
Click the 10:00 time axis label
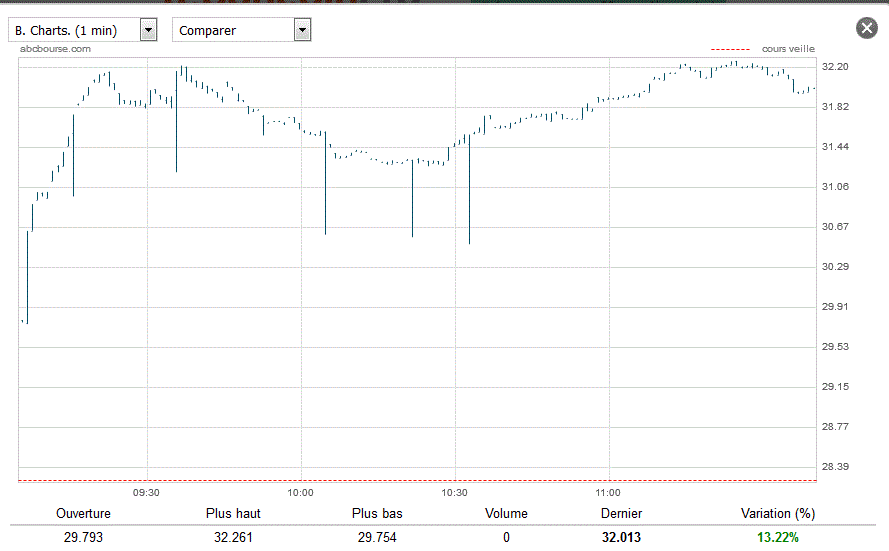pos(300,493)
